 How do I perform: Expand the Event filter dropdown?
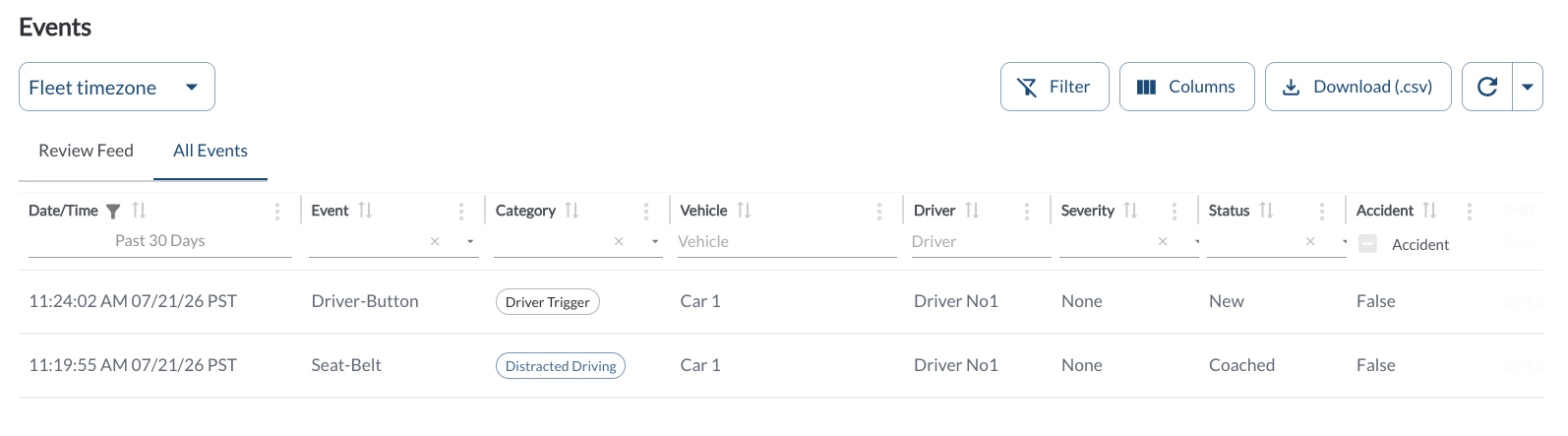[470, 241]
